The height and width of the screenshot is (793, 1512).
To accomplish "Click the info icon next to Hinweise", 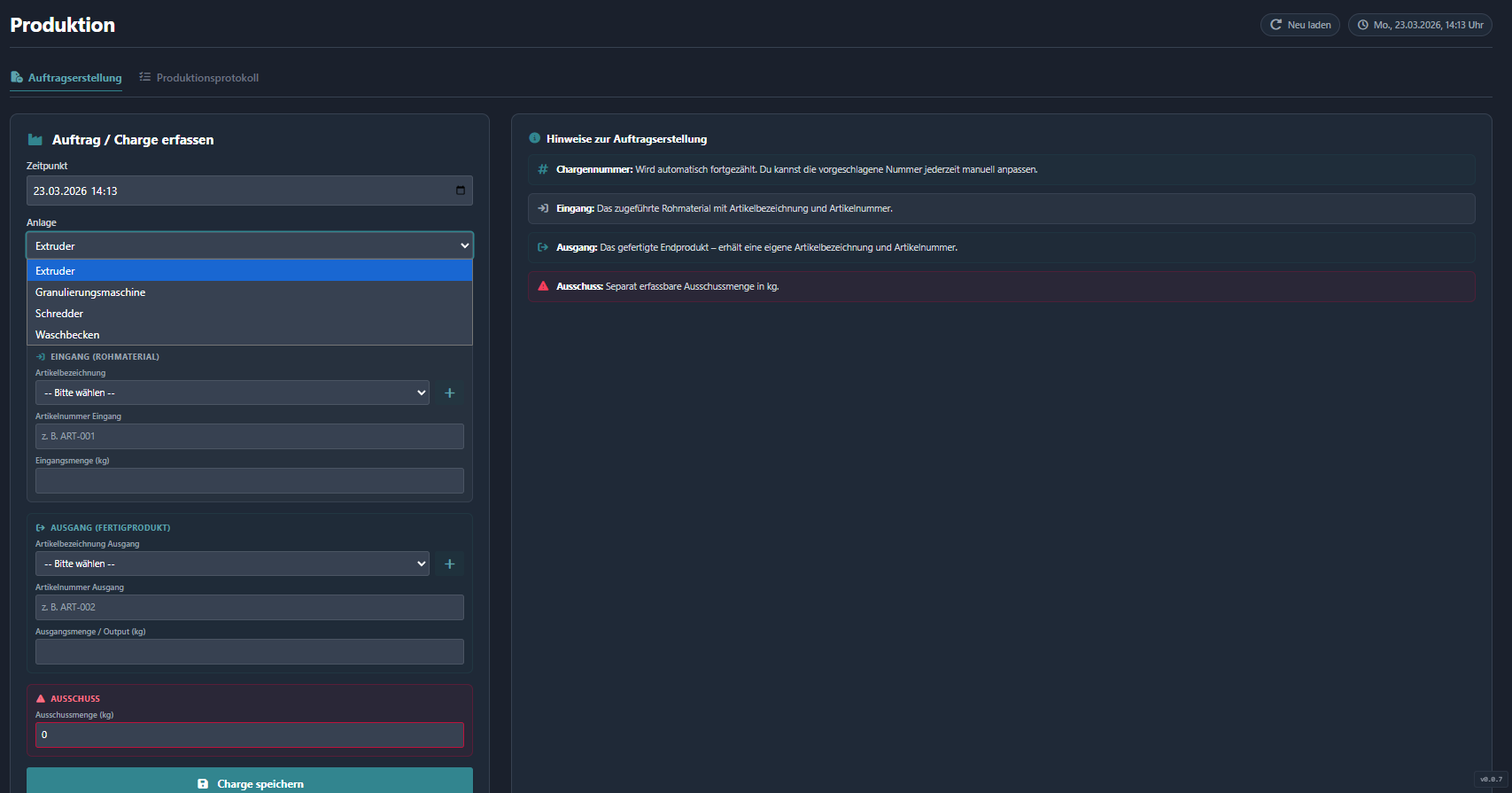I will (x=534, y=138).
